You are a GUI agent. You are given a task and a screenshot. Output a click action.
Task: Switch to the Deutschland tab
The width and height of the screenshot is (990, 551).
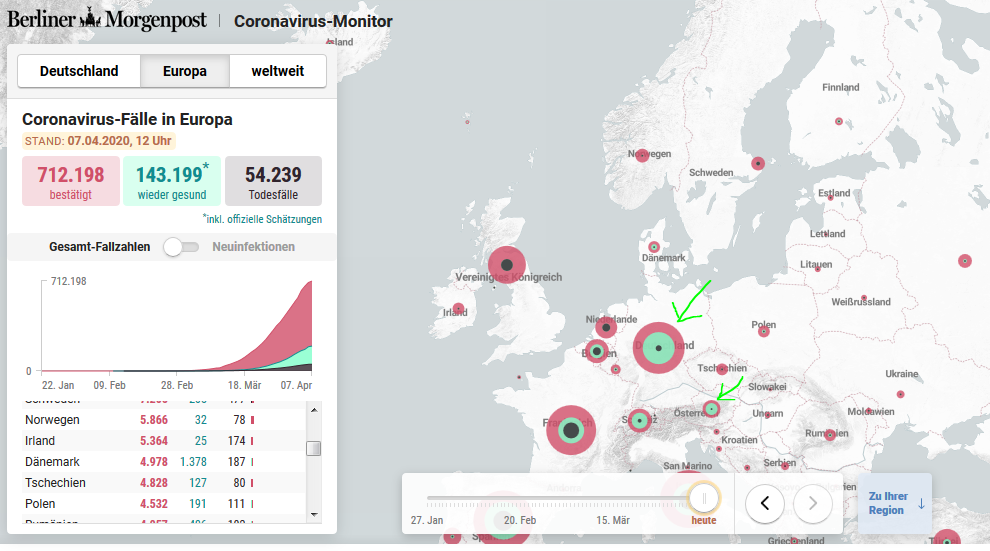coord(79,72)
